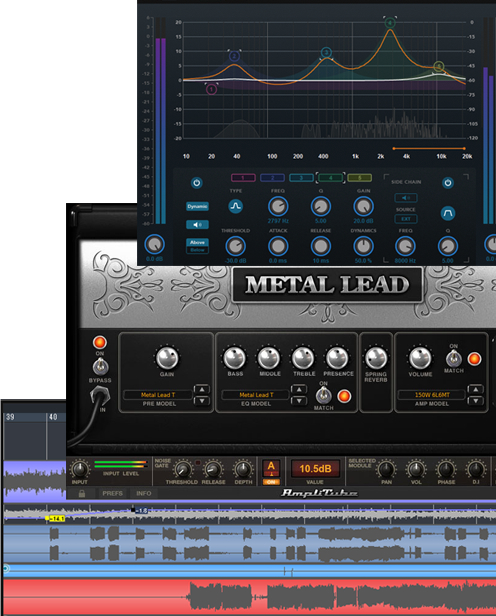Enable the Dynamic mode button

pyautogui.click(x=197, y=206)
